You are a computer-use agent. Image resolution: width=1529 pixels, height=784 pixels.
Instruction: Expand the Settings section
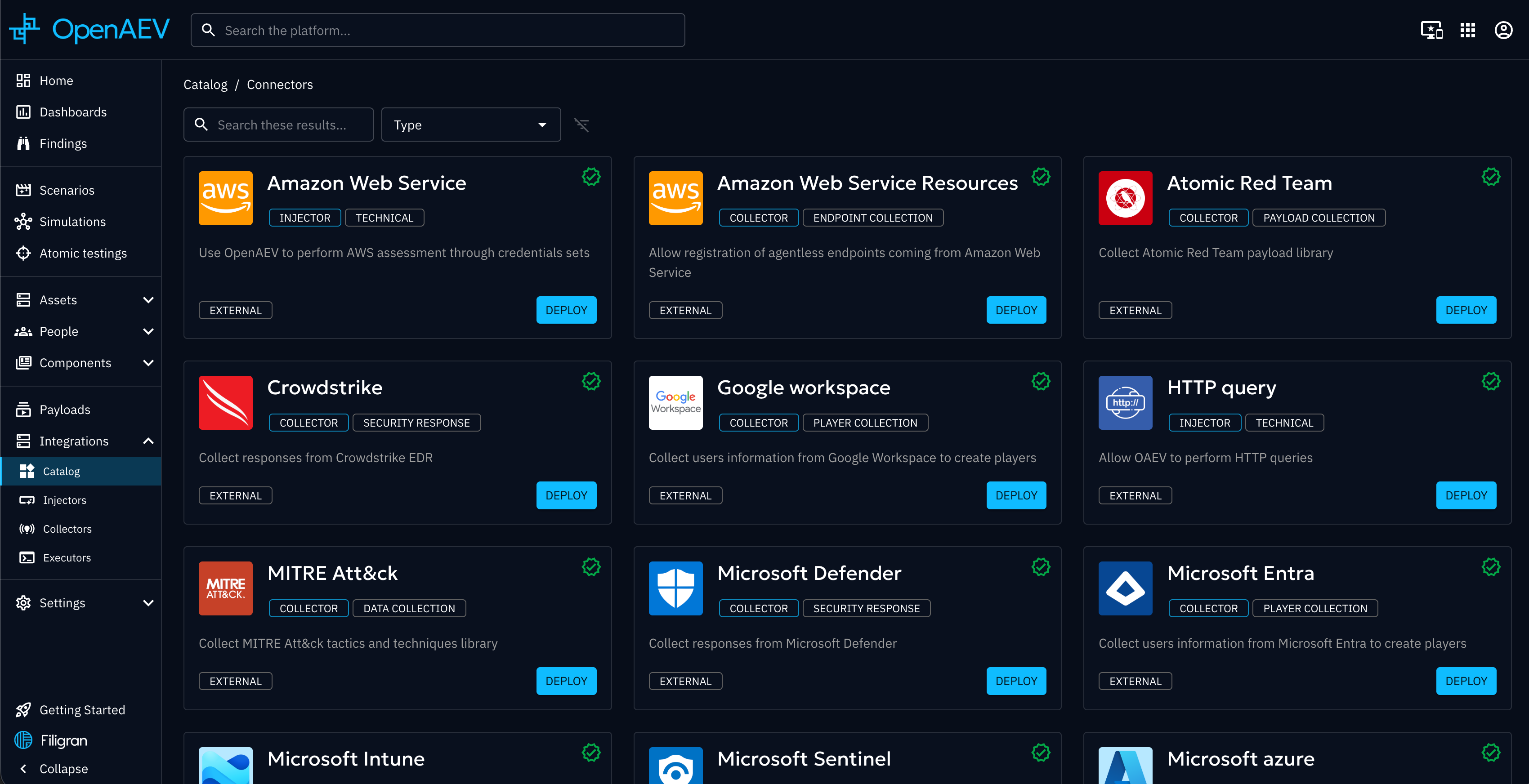click(x=148, y=603)
